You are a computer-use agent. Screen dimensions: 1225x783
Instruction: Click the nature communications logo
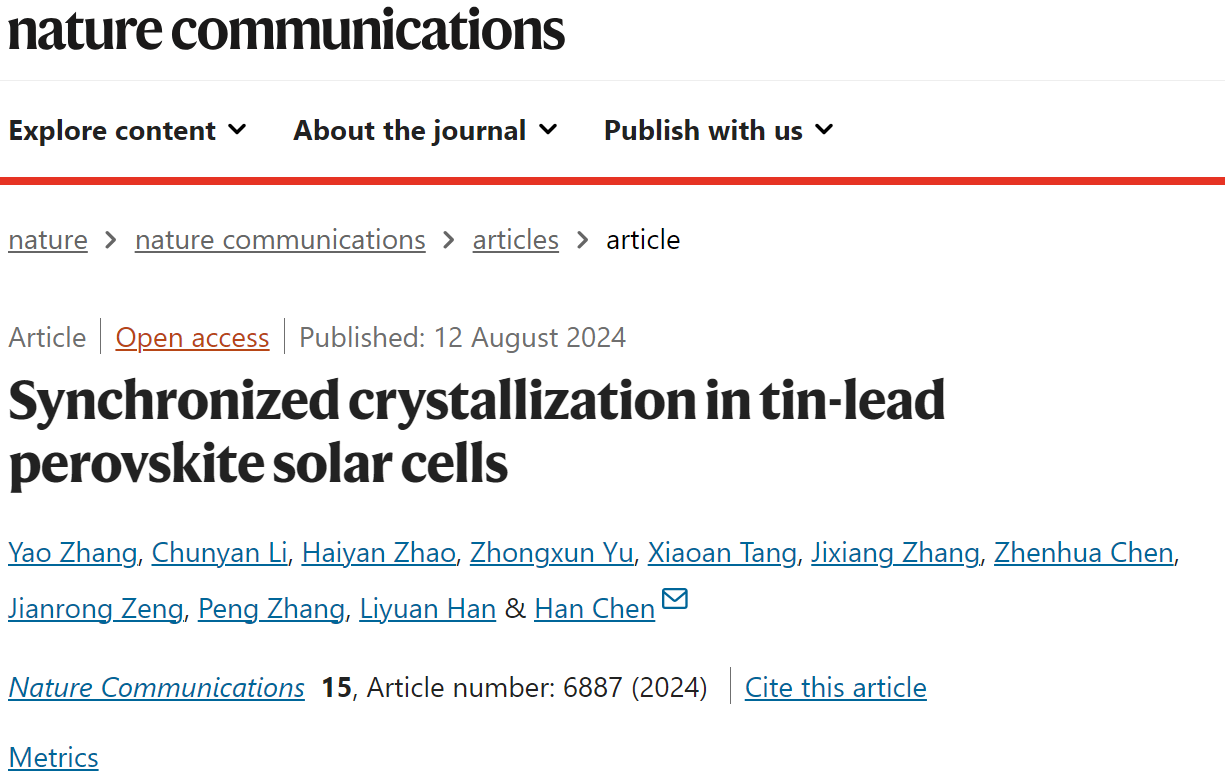tap(287, 29)
